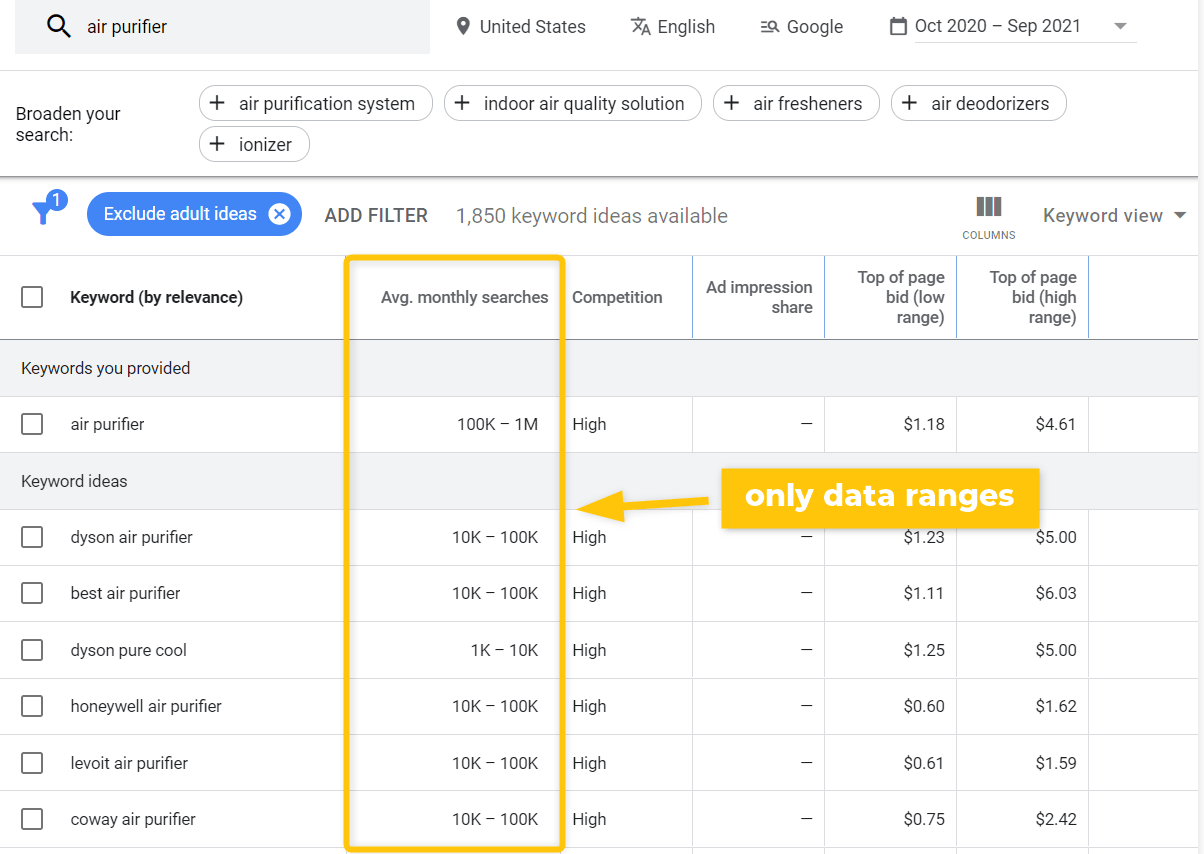
Task: Click the 'dyson air purifier' keyword text
Action: pos(131,537)
